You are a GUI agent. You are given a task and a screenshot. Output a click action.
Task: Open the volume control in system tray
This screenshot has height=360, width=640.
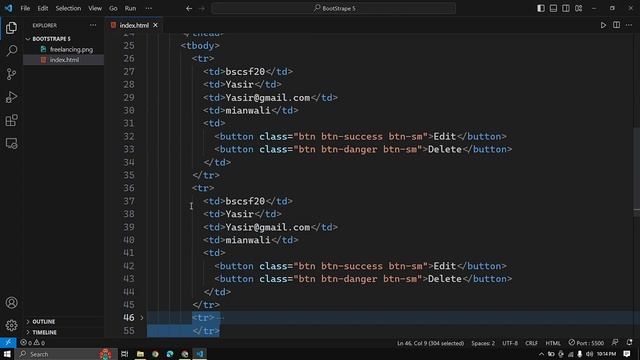[x=589, y=354]
